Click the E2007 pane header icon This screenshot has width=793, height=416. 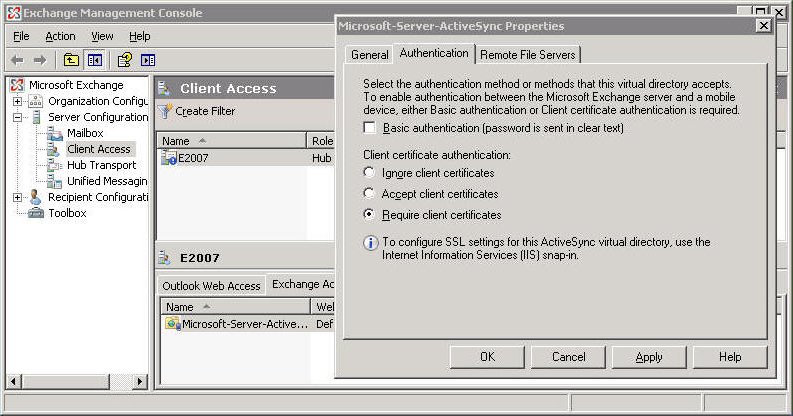click(x=164, y=258)
